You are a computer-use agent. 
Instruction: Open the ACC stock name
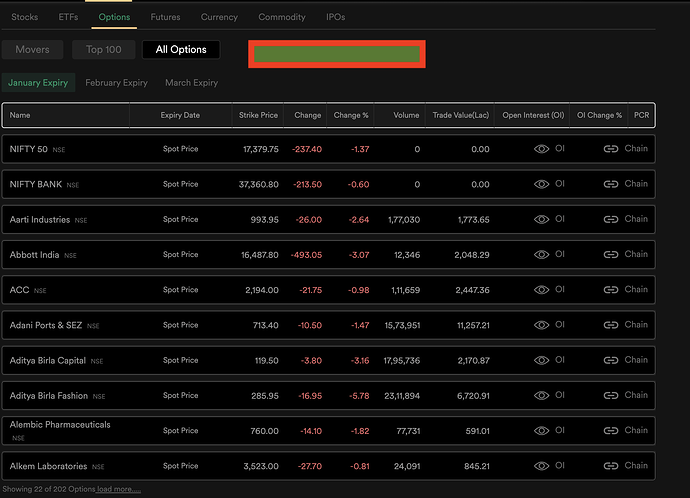tap(19, 290)
